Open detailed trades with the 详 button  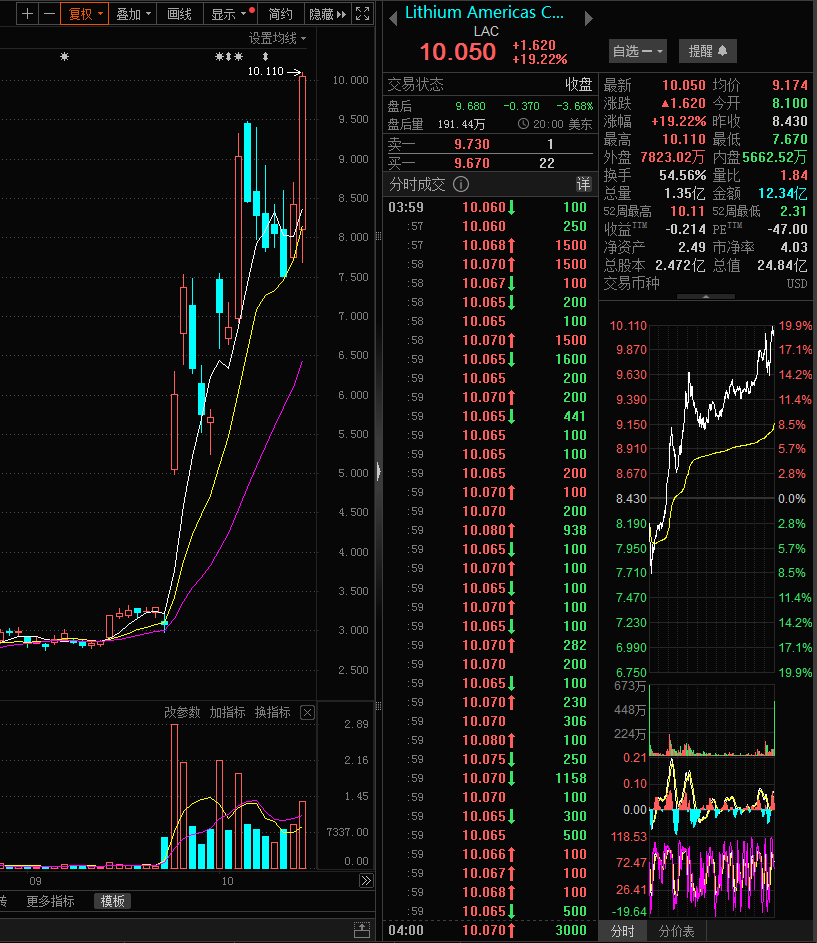tap(584, 184)
